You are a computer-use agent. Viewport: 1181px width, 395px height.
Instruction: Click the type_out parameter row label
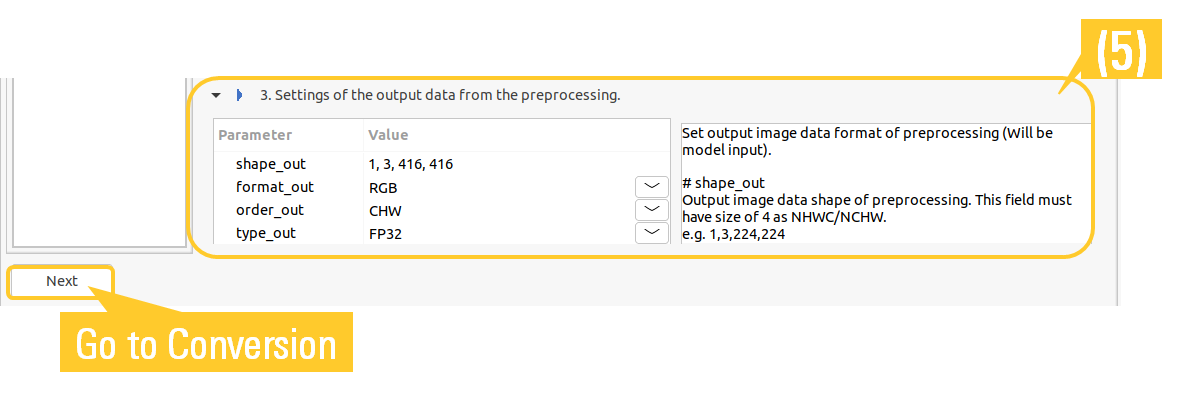[x=265, y=234]
